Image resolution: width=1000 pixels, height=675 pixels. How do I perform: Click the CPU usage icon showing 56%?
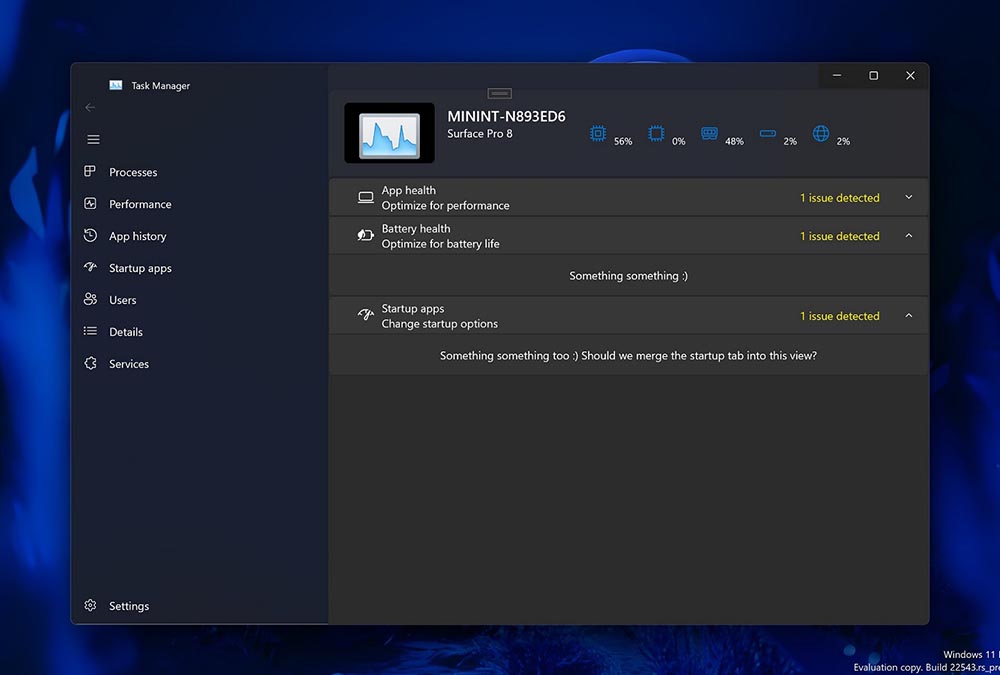(598, 134)
